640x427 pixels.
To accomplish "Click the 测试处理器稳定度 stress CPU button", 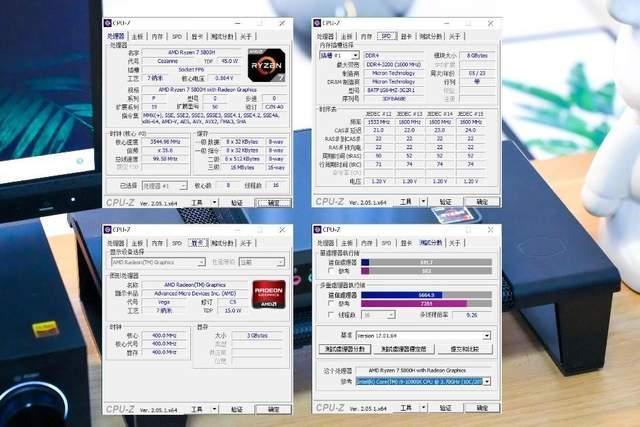I will [403, 349].
